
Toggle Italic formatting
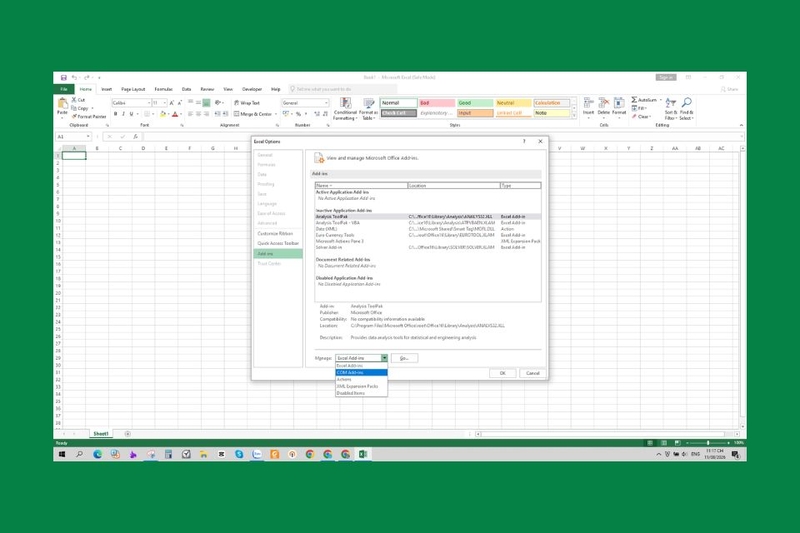click(x=123, y=114)
